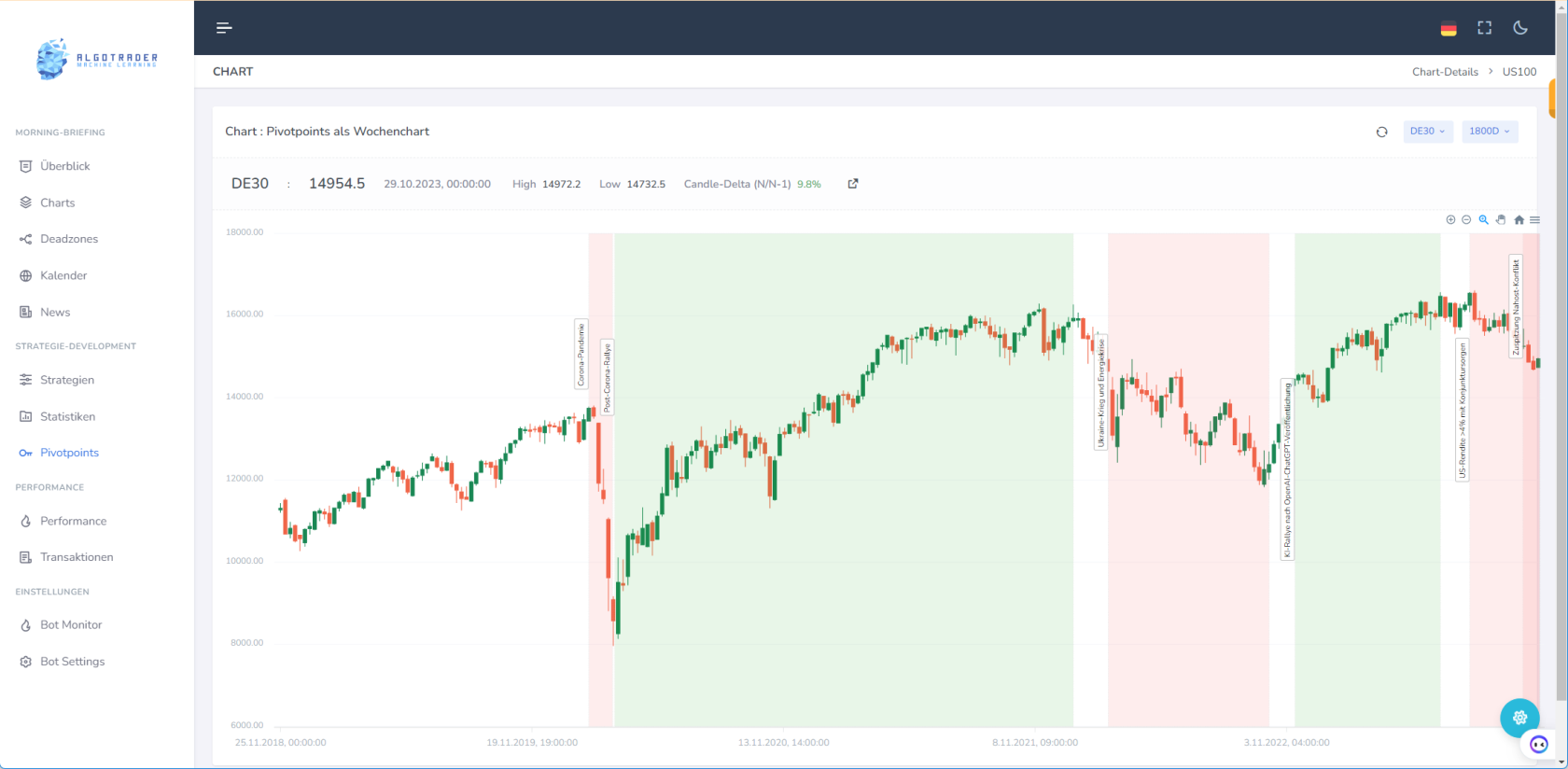
Task: Toggle dark mode moon icon
Action: point(1520,28)
